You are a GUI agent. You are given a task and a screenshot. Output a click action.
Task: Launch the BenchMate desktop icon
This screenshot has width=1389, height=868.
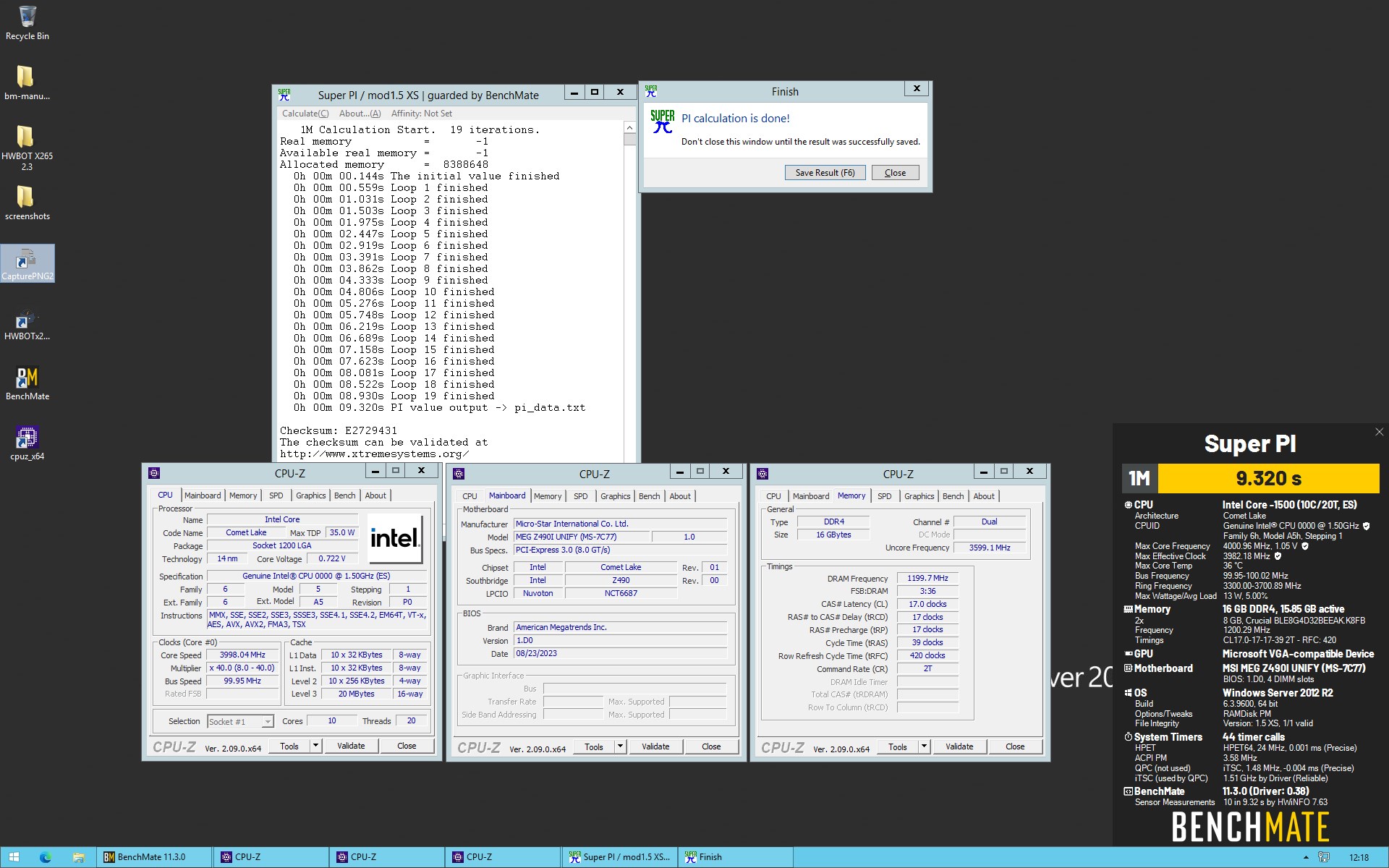[x=27, y=383]
